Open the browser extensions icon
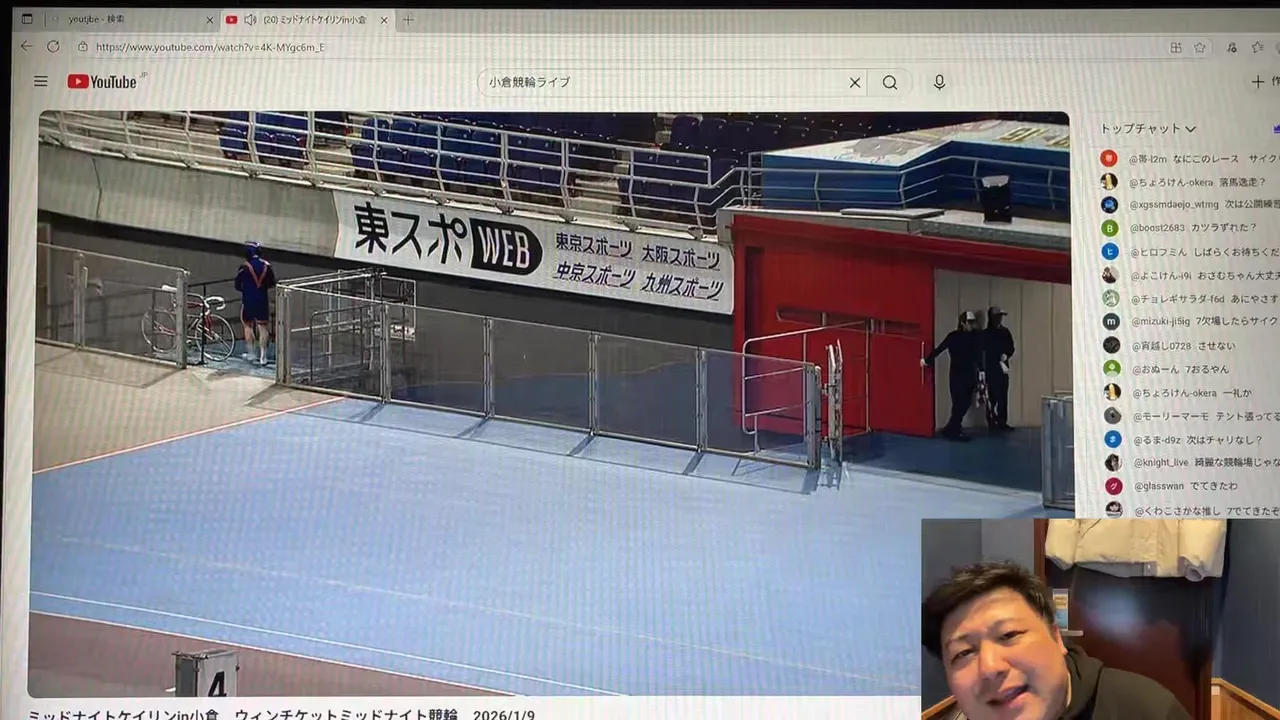This screenshot has width=1280, height=720. (x=1231, y=47)
